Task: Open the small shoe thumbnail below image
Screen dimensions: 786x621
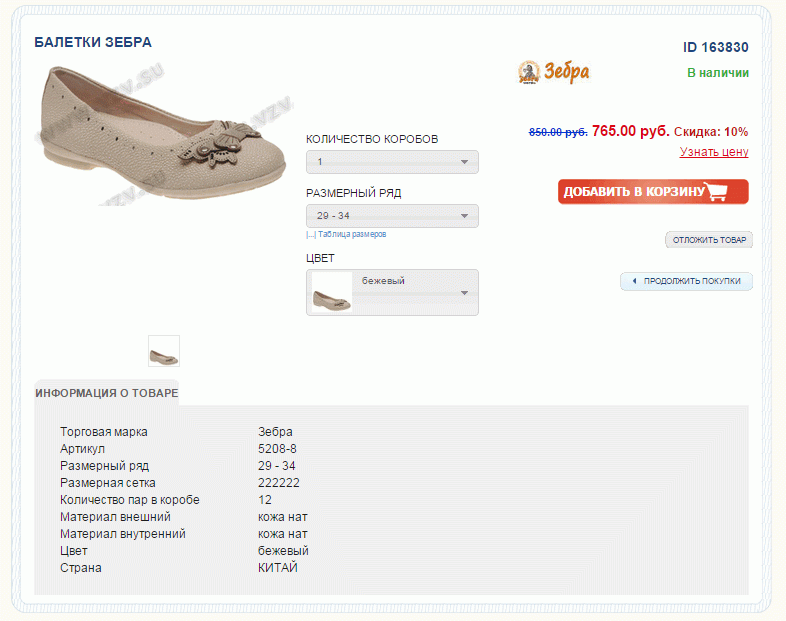Action: click(164, 351)
